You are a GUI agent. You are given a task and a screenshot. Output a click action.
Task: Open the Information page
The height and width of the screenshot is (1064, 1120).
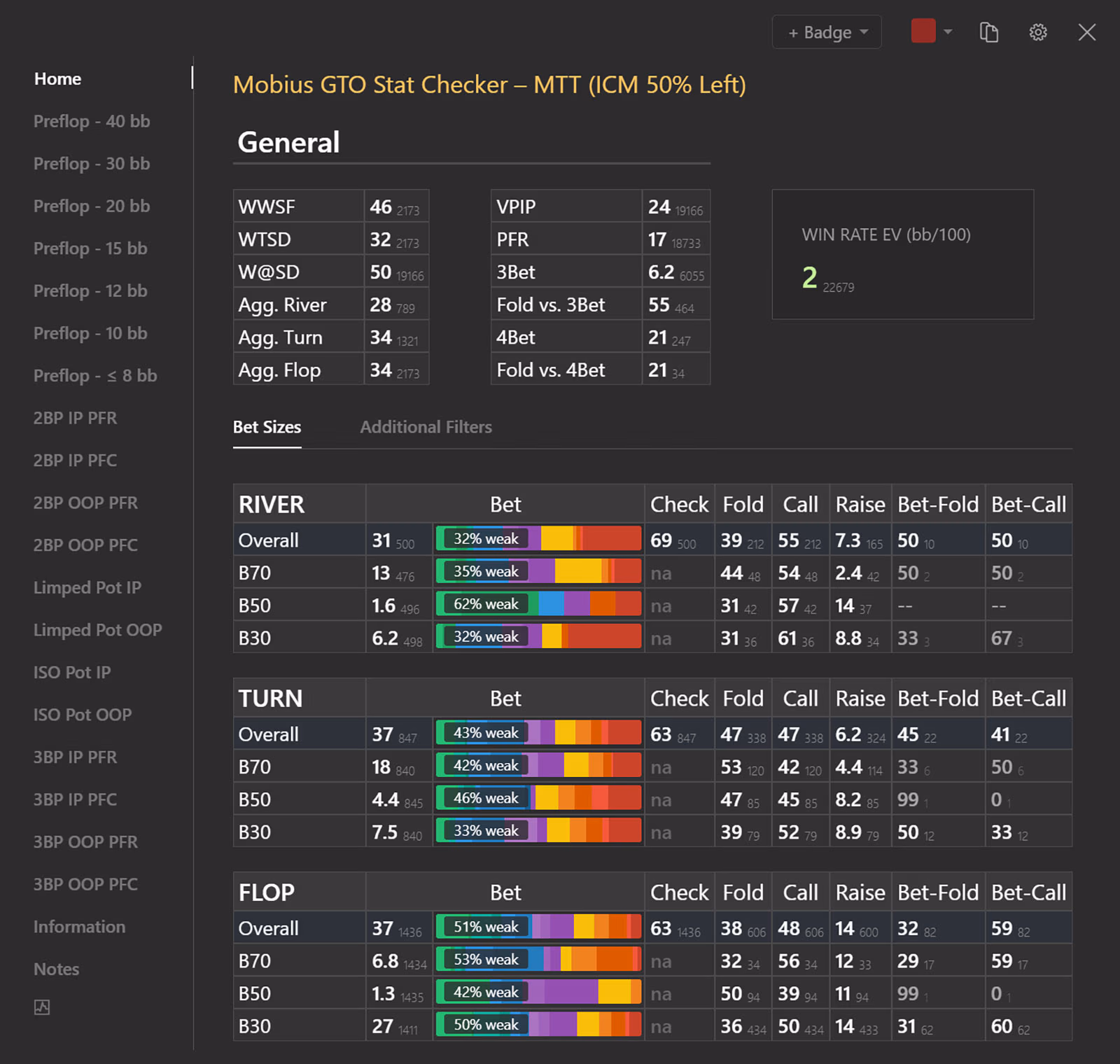pos(79,926)
